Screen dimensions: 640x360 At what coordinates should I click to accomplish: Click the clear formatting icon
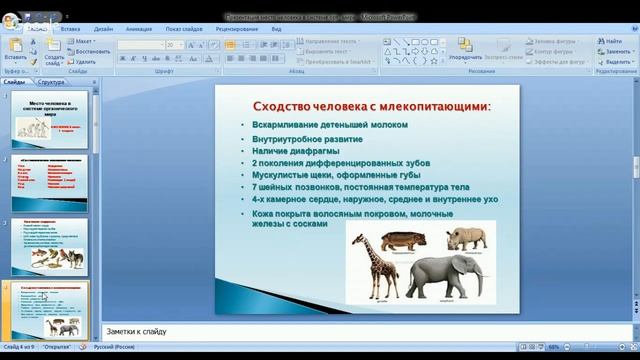(x=214, y=45)
